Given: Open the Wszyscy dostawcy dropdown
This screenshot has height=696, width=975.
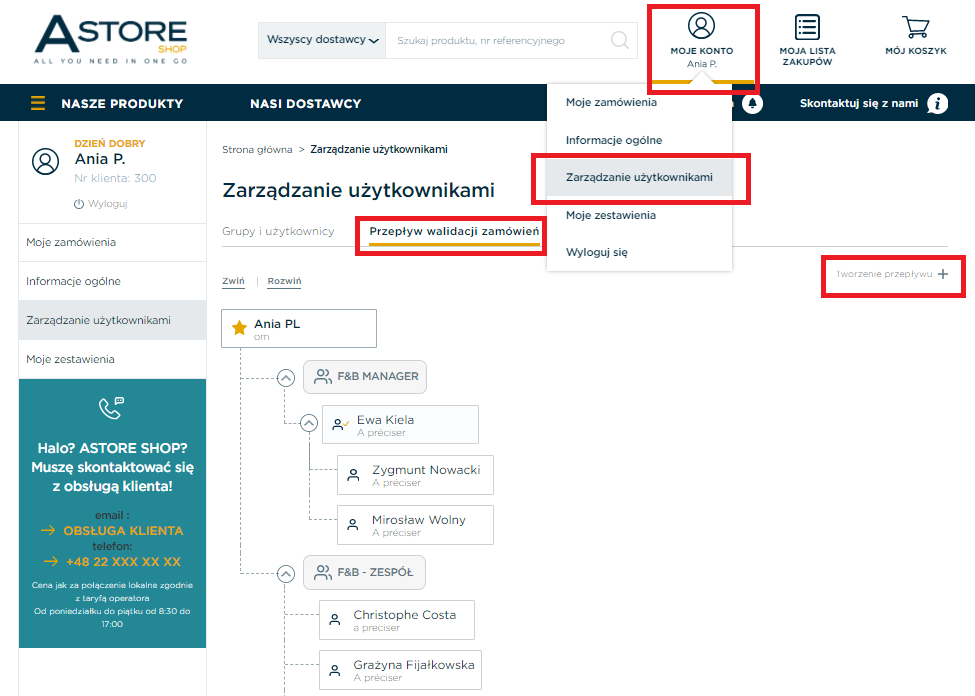Looking at the screenshot, I should tap(322, 40).
